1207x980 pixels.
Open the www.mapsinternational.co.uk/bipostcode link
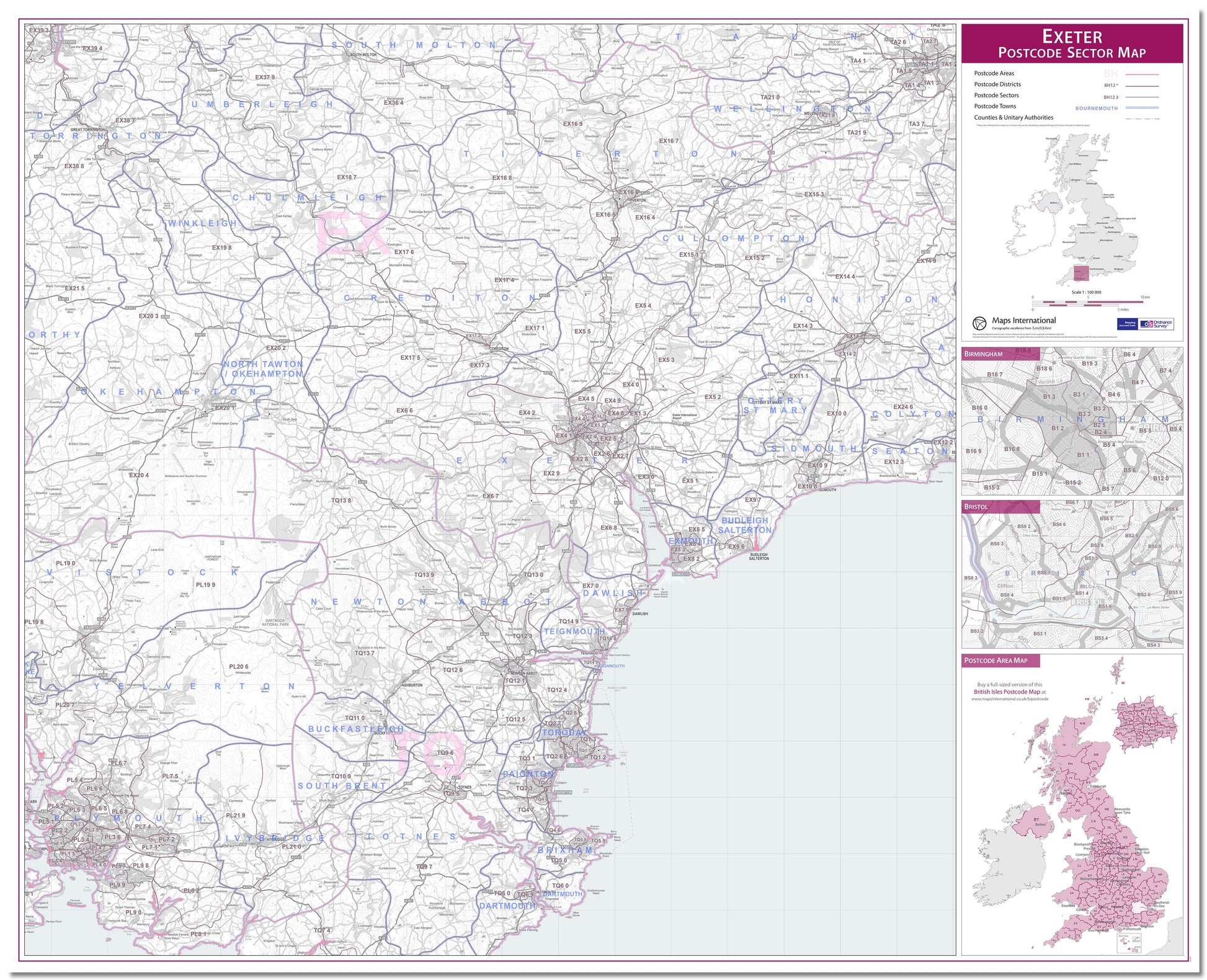coord(1010,699)
